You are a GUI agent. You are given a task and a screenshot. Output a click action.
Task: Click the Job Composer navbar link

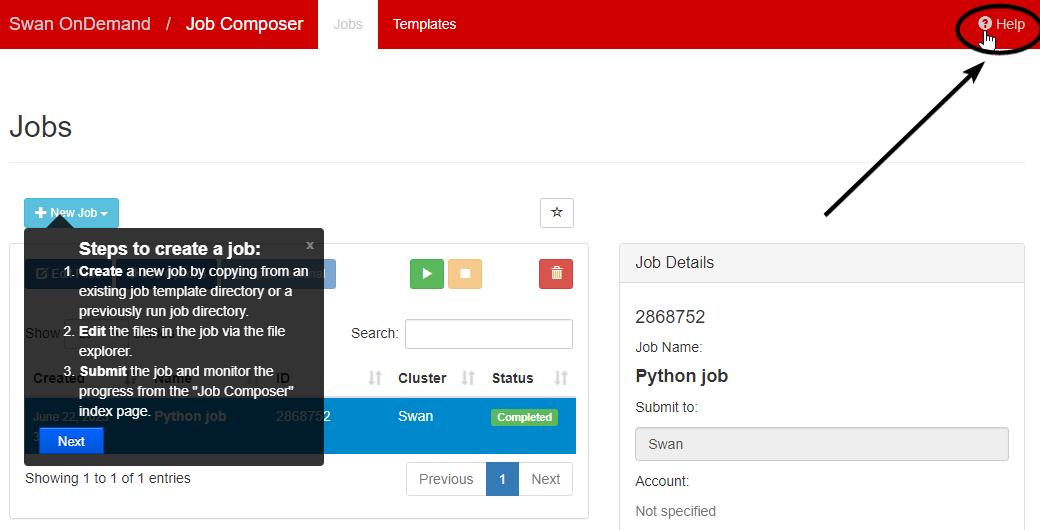(244, 24)
